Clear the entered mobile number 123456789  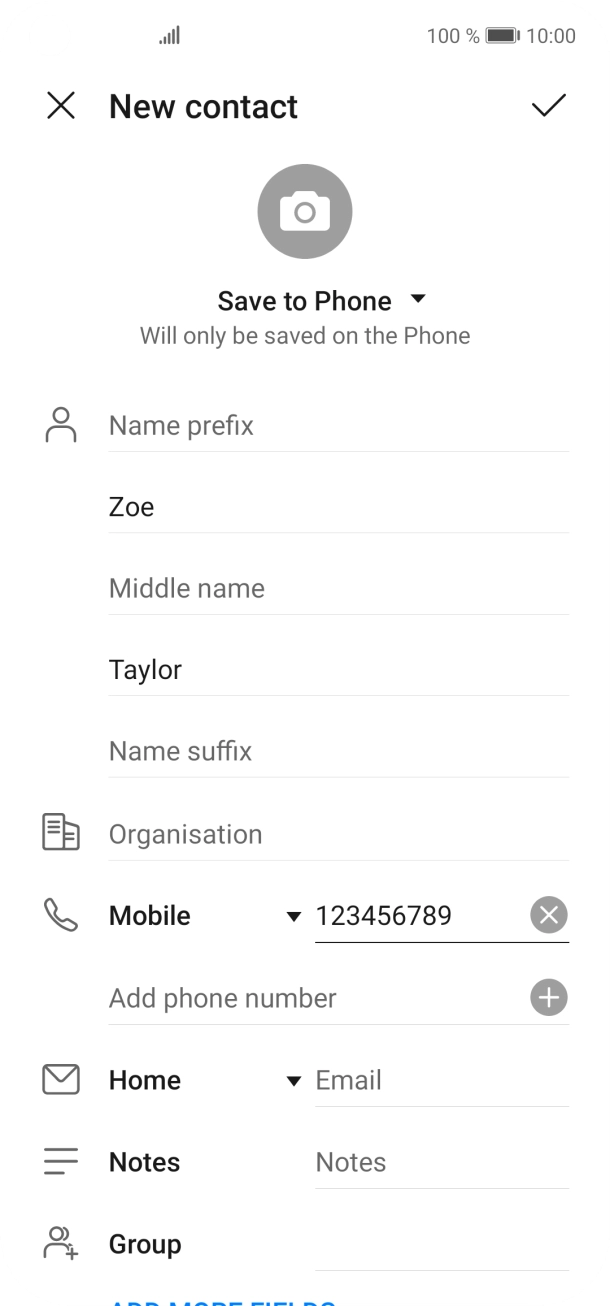[x=548, y=914]
